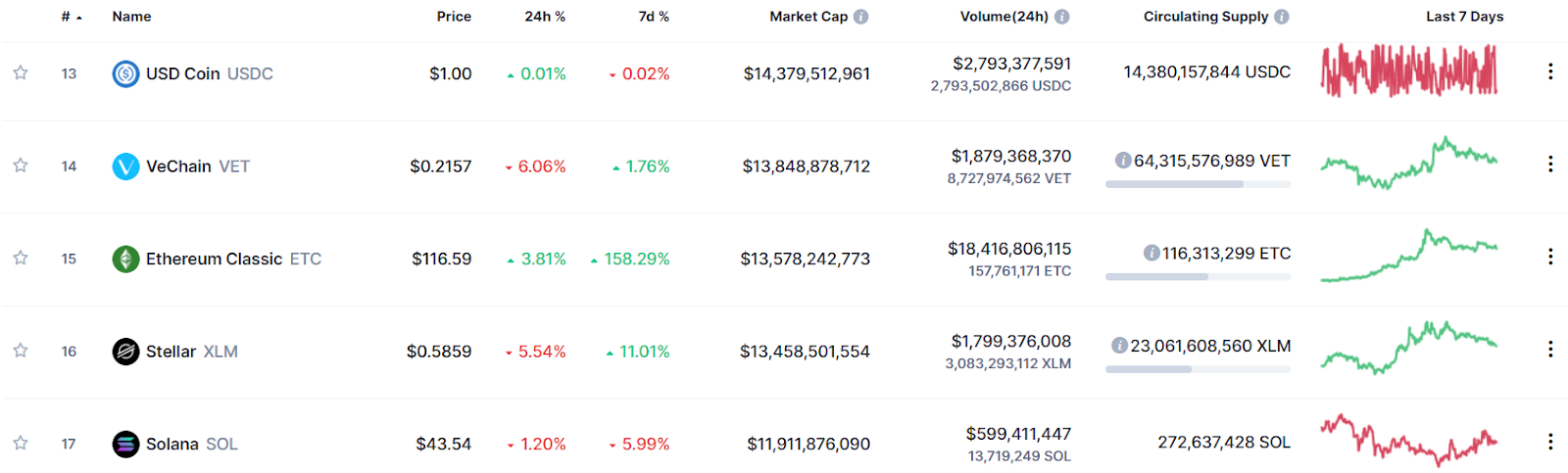Sort by Volume(24h) column header

(1004, 17)
